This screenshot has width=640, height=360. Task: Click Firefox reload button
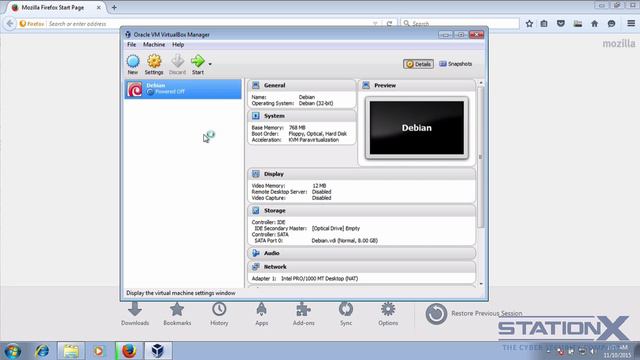[389, 24]
